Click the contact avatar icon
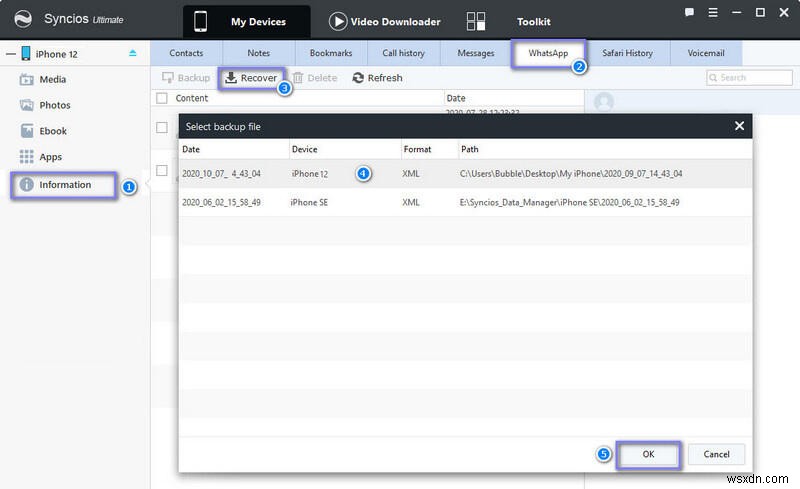 click(x=604, y=102)
